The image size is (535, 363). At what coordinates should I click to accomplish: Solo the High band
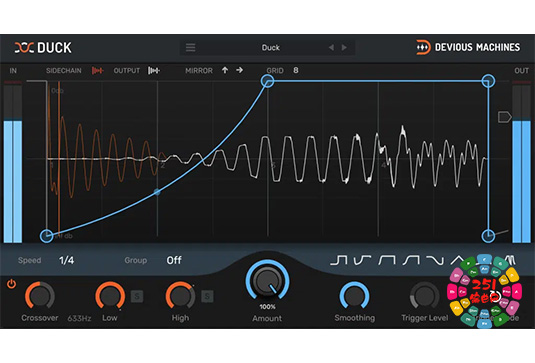tap(207, 296)
